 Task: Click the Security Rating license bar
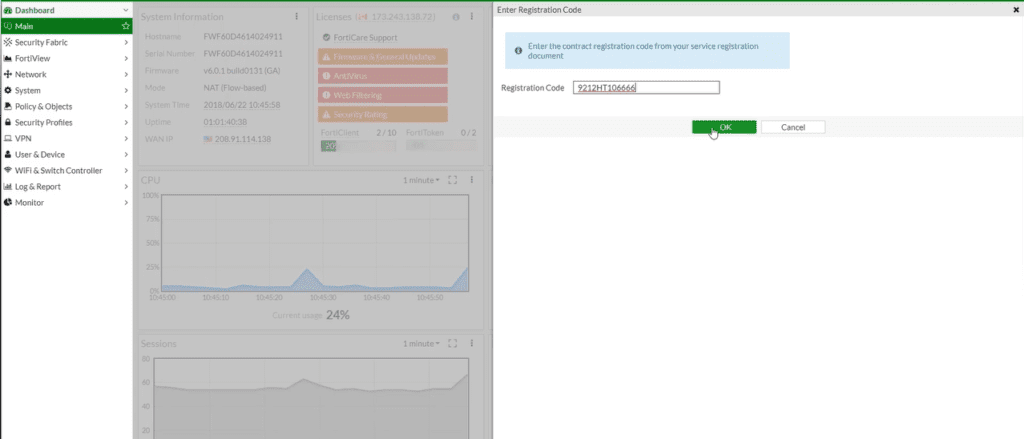[x=383, y=114]
